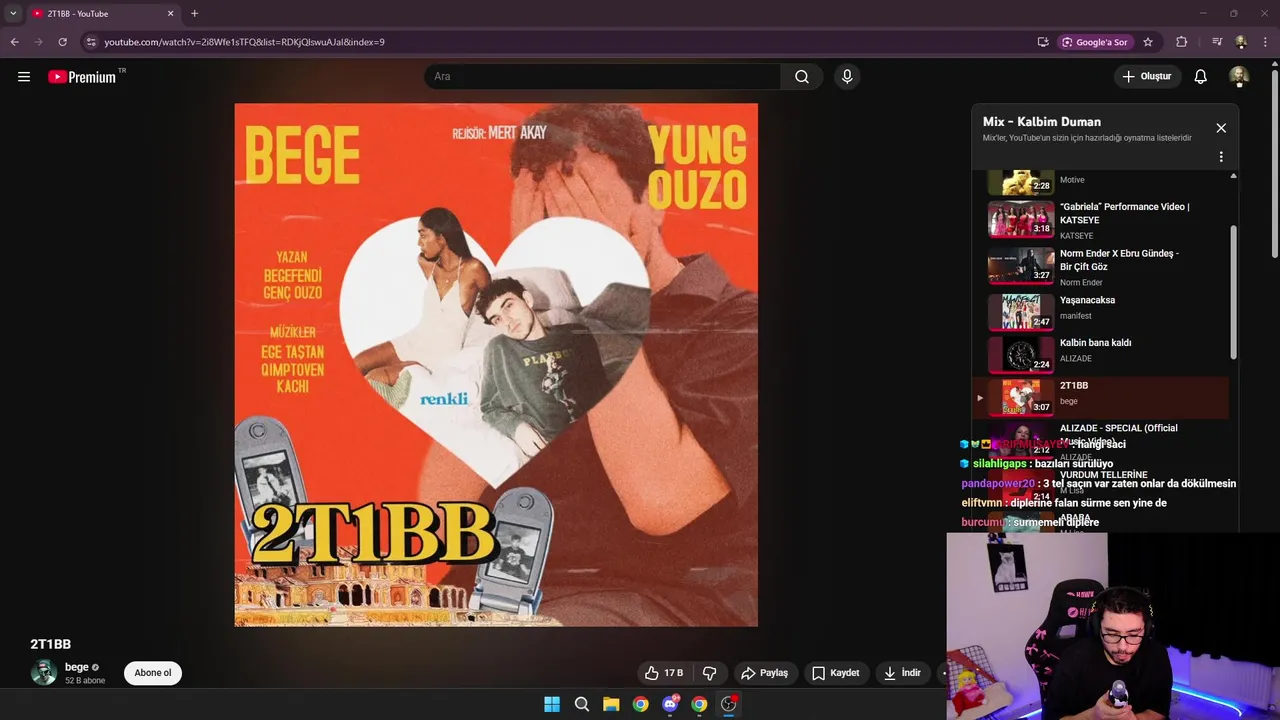
Task: Install app icon in the address bar
Action: pos(1043,42)
